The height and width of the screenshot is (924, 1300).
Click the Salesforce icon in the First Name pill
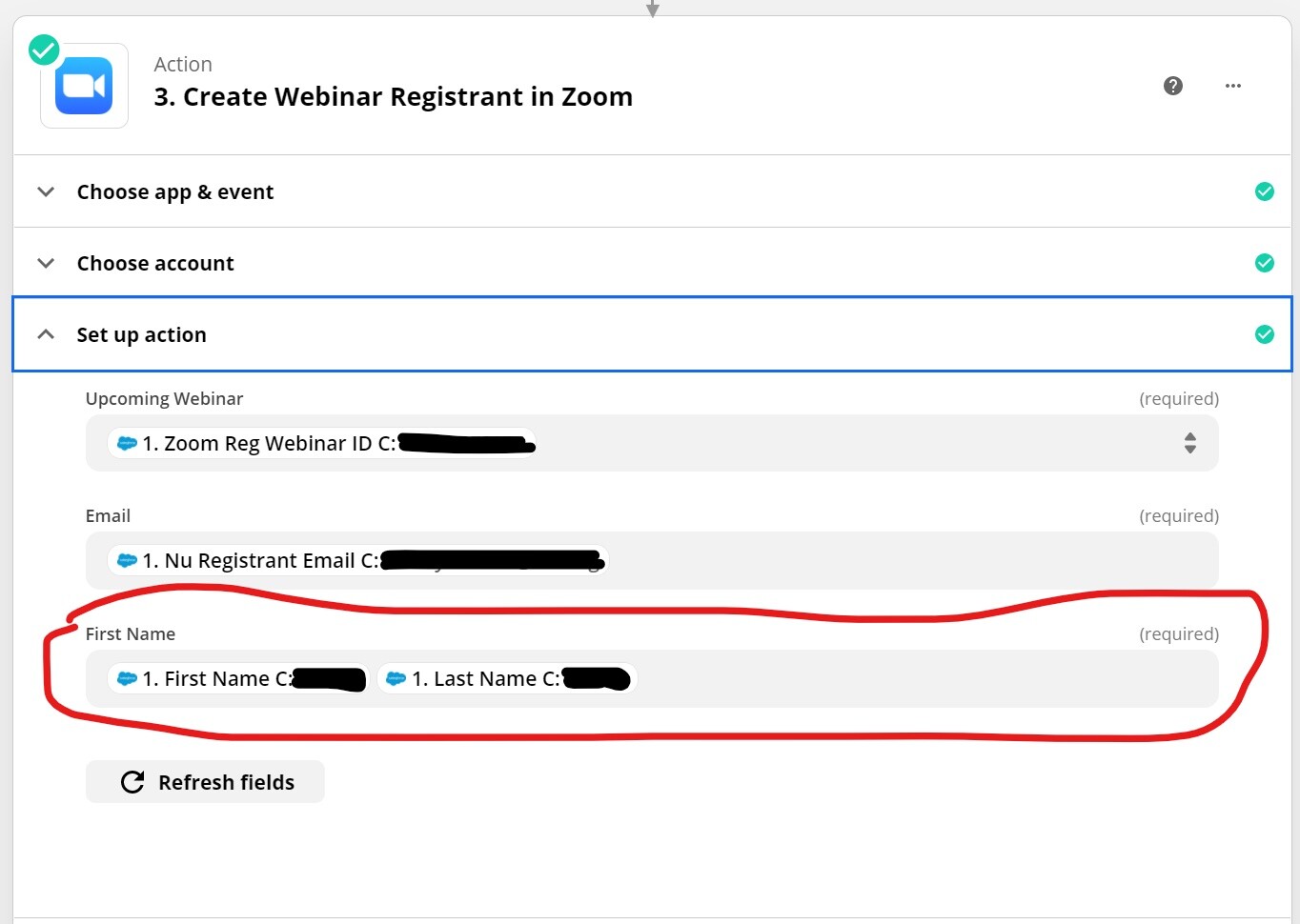tap(127, 678)
